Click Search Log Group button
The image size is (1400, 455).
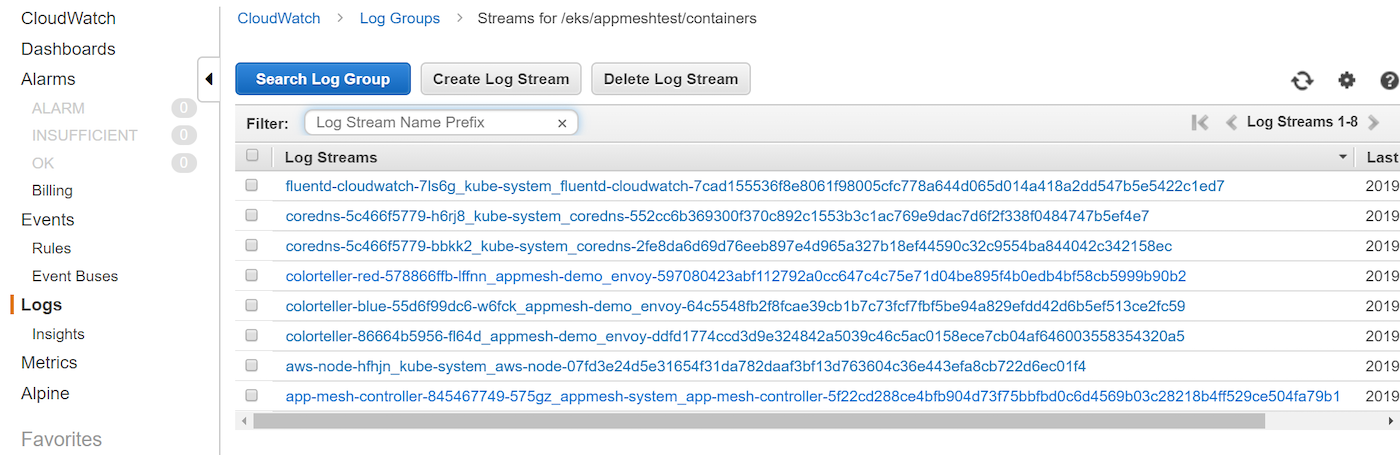[323, 79]
